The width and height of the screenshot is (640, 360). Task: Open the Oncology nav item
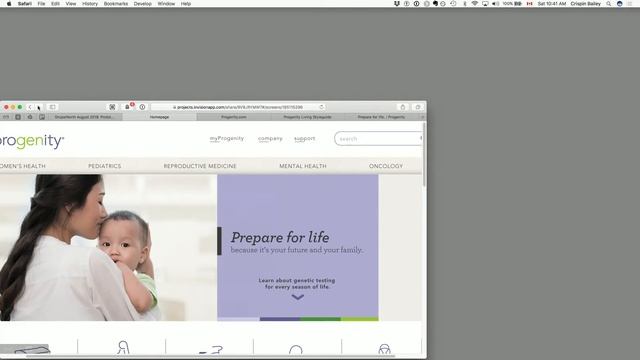386,166
